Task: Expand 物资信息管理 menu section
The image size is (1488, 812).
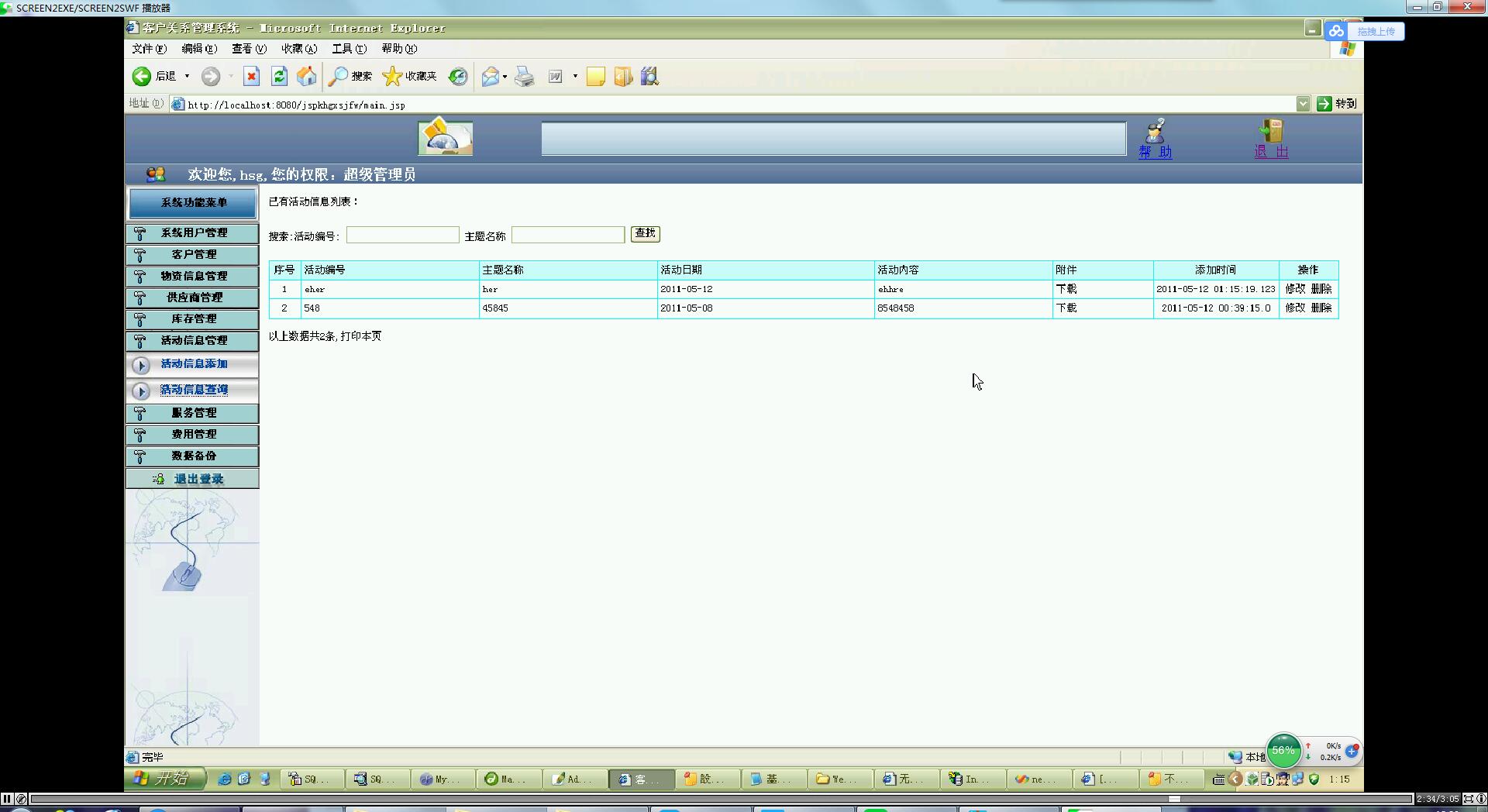Action: click(x=192, y=277)
